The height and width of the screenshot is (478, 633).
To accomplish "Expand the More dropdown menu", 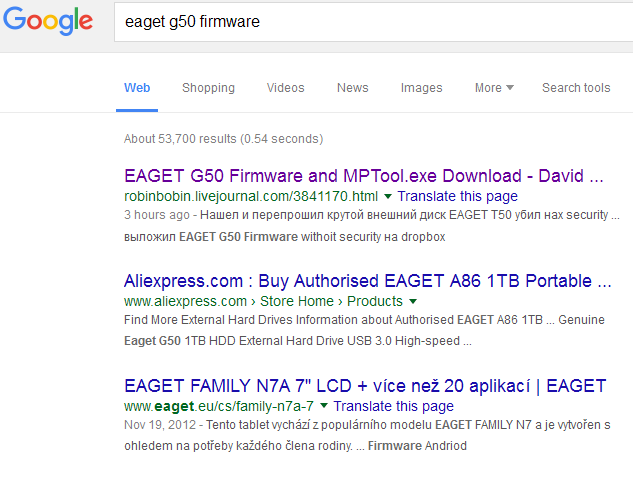I will point(494,88).
